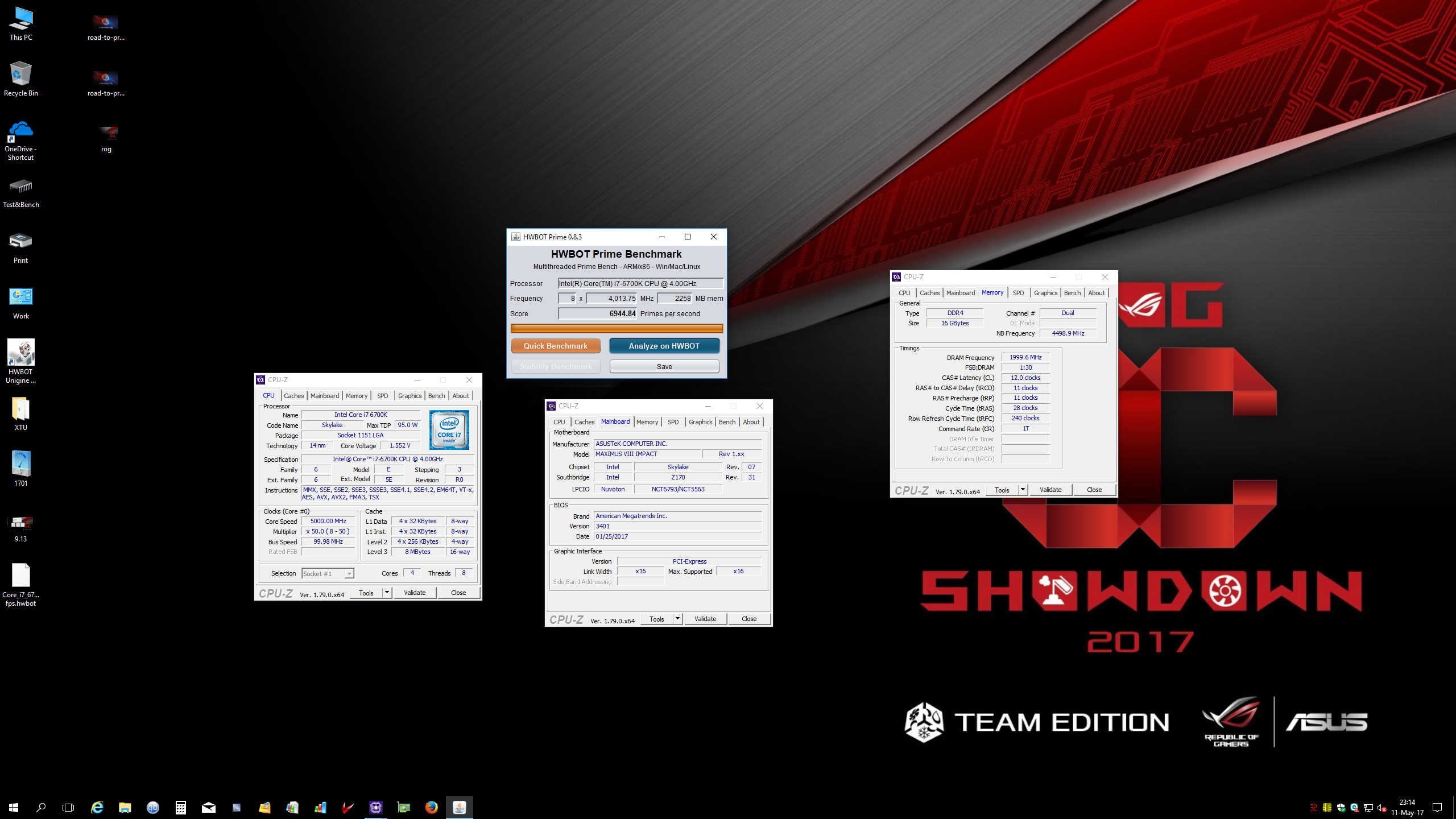Image resolution: width=1456 pixels, height=819 pixels.
Task: Open the Action Center notification icon
Action: click(x=1437, y=807)
